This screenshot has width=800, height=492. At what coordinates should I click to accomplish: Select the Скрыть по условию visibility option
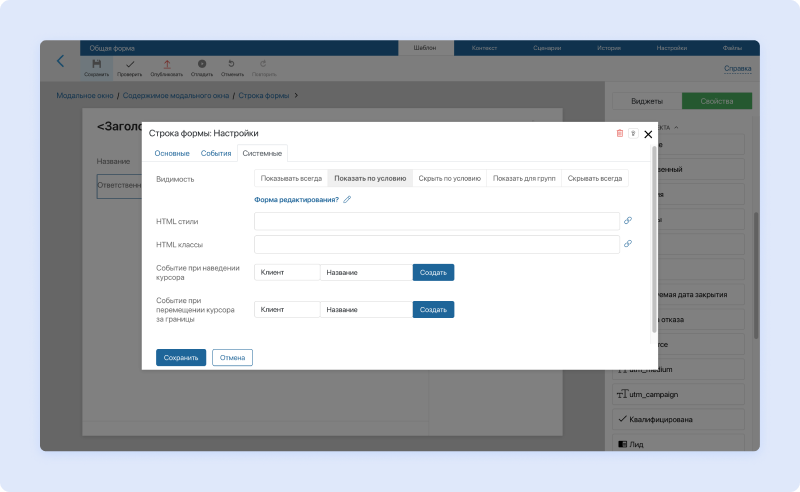point(449,179)
